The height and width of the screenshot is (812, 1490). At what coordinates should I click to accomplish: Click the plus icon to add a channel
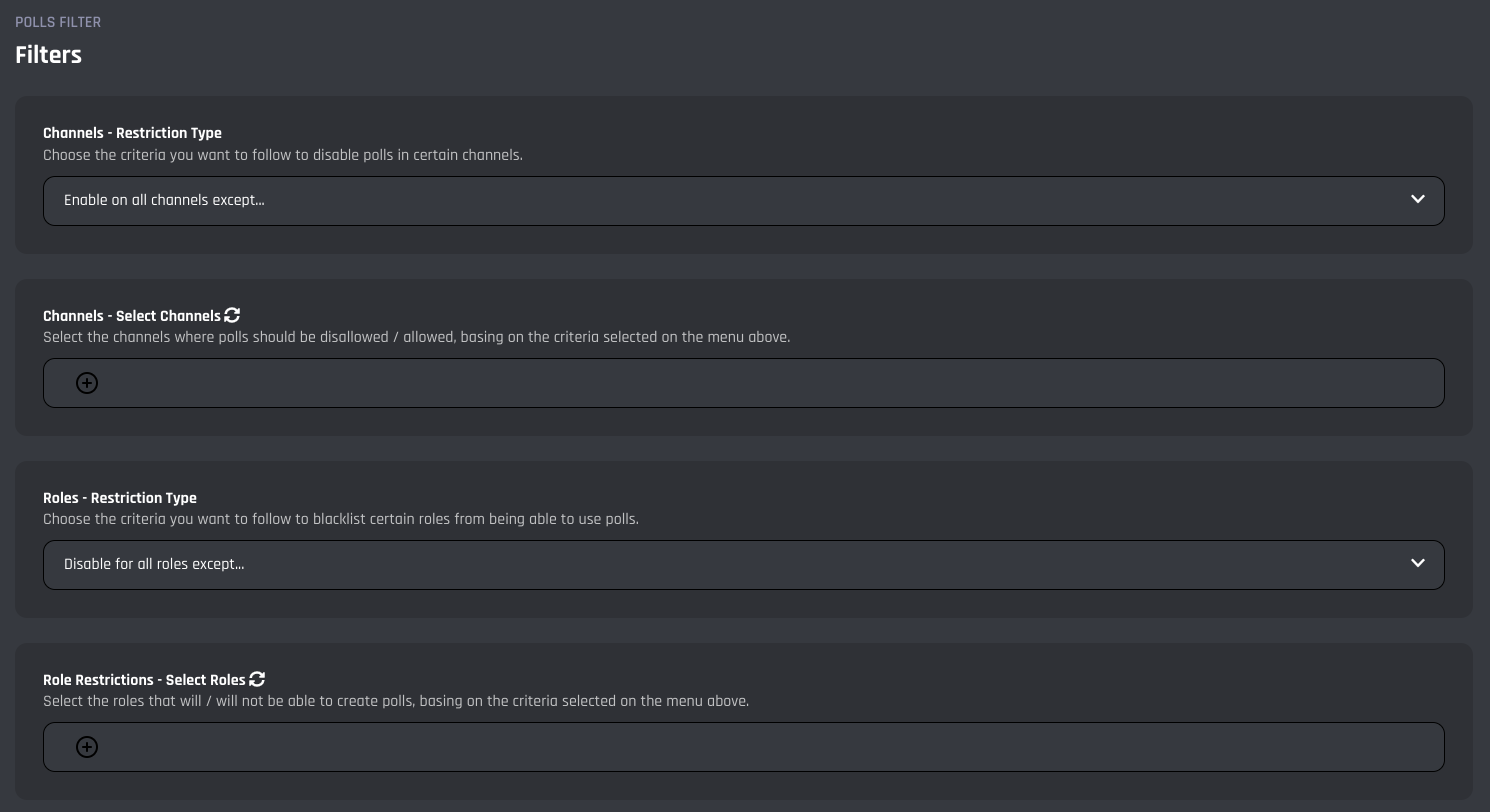(87, 383)
